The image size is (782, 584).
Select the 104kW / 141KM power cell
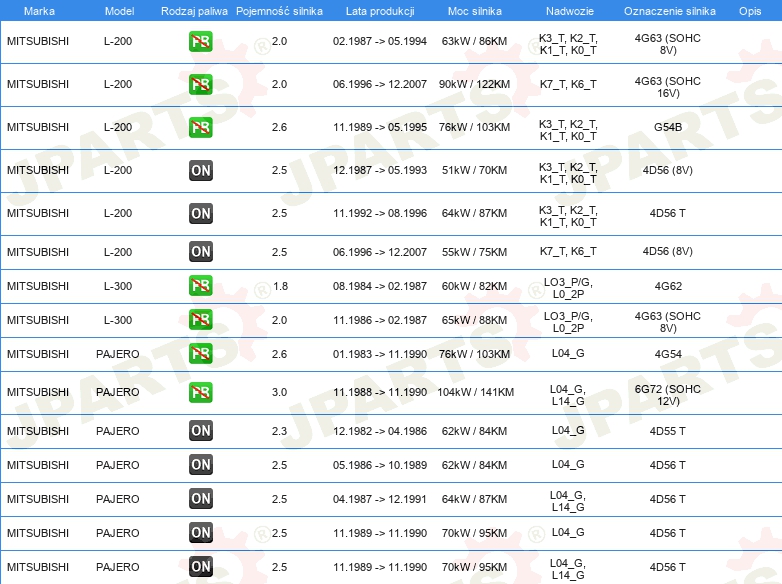(475, 392)
